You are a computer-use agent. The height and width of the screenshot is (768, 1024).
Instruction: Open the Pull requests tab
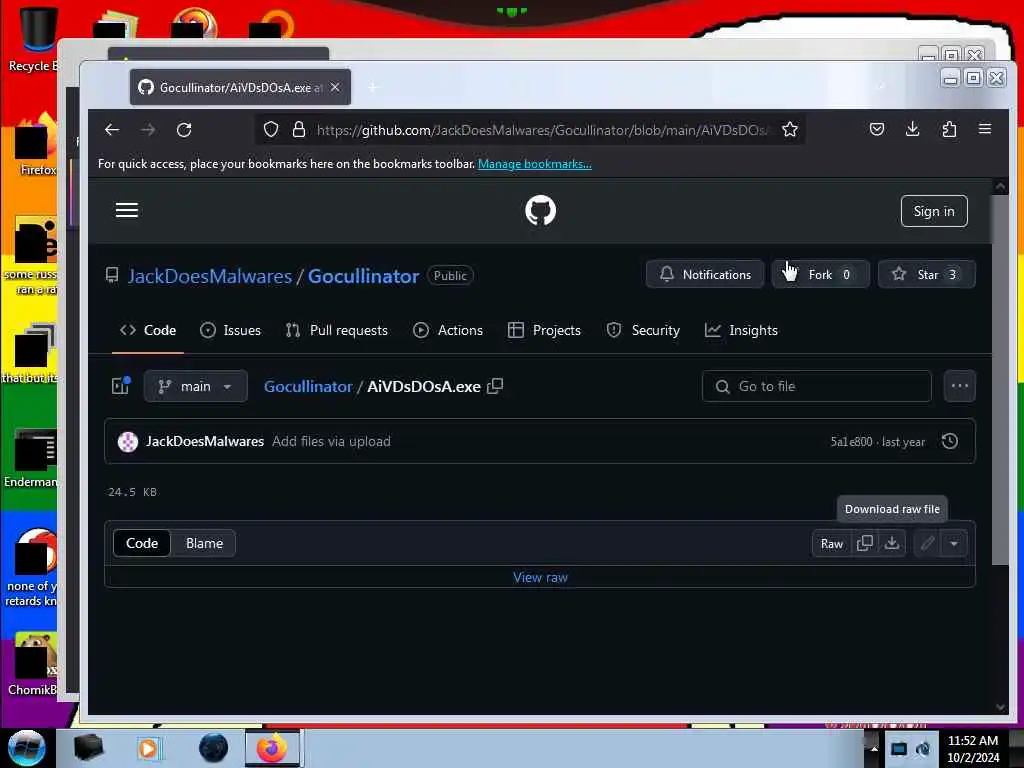point(337,330)
